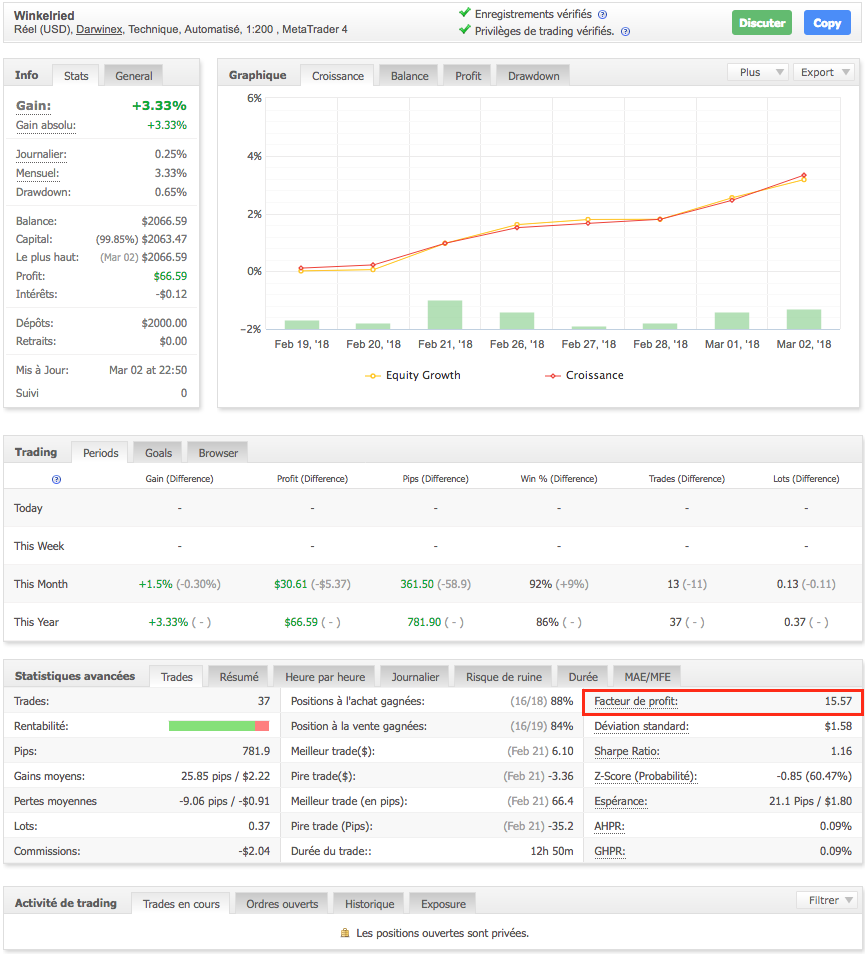Viewport: 865px width, 954px height.
Task: Open the Darwinex broker link
Action: click(99, 29)
